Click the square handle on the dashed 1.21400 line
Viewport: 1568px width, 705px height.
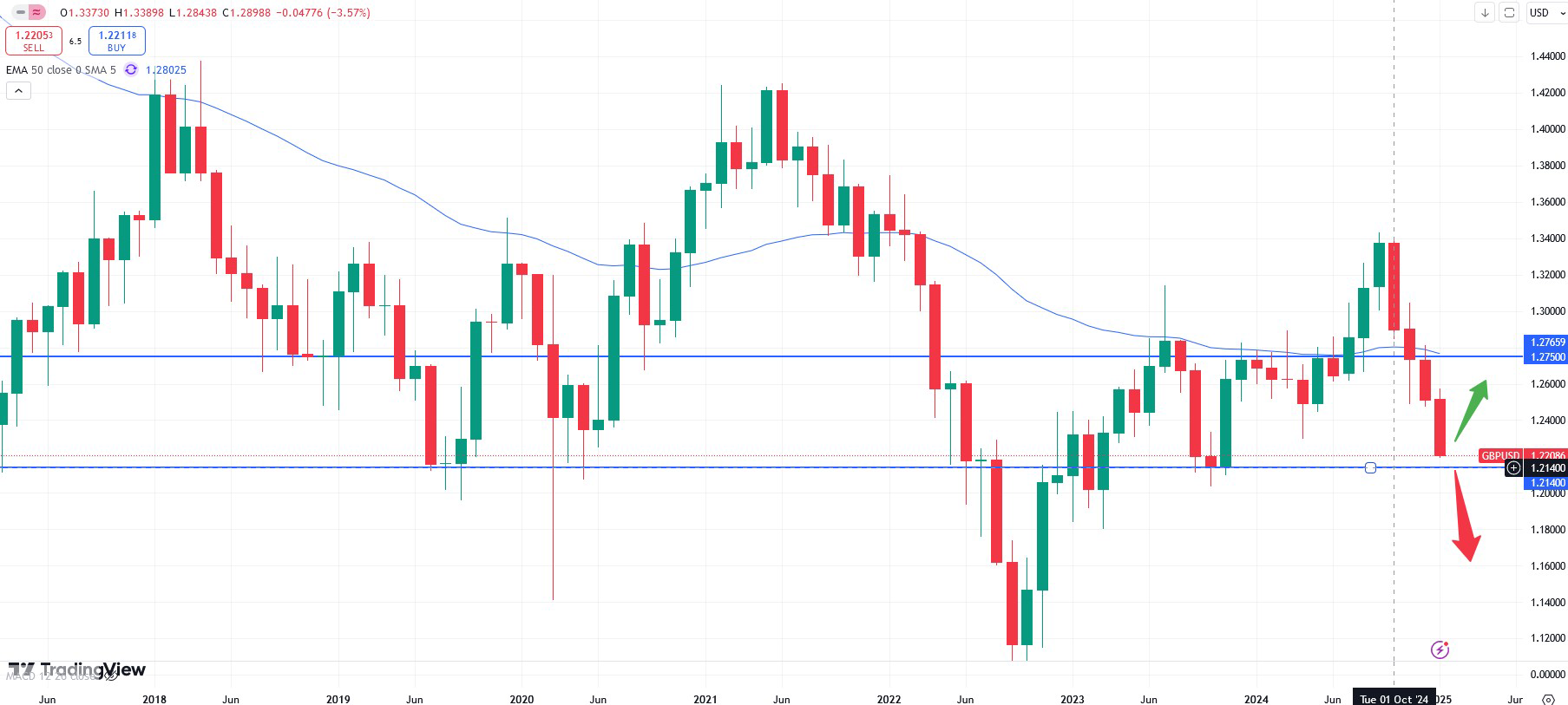[x=1370, y=468]
